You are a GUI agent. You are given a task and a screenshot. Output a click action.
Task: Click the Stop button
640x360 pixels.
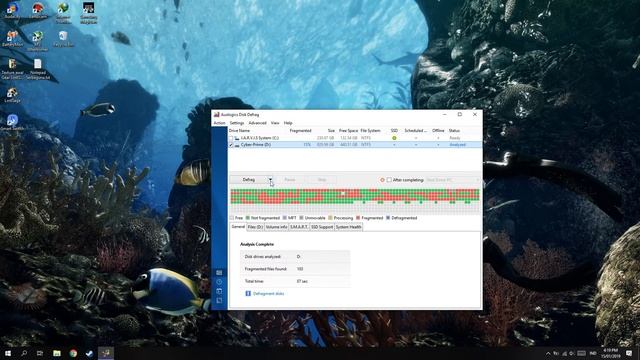(x=322, y=180)
